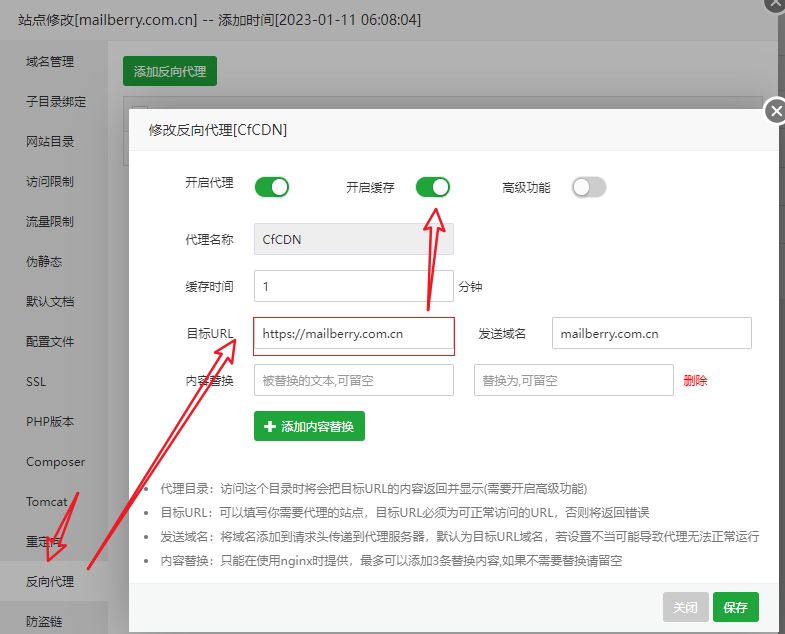The height and width of the screenshot is (634, 785).
Task: Click the 被替换的文本 input field
Action: coord(354,380)
